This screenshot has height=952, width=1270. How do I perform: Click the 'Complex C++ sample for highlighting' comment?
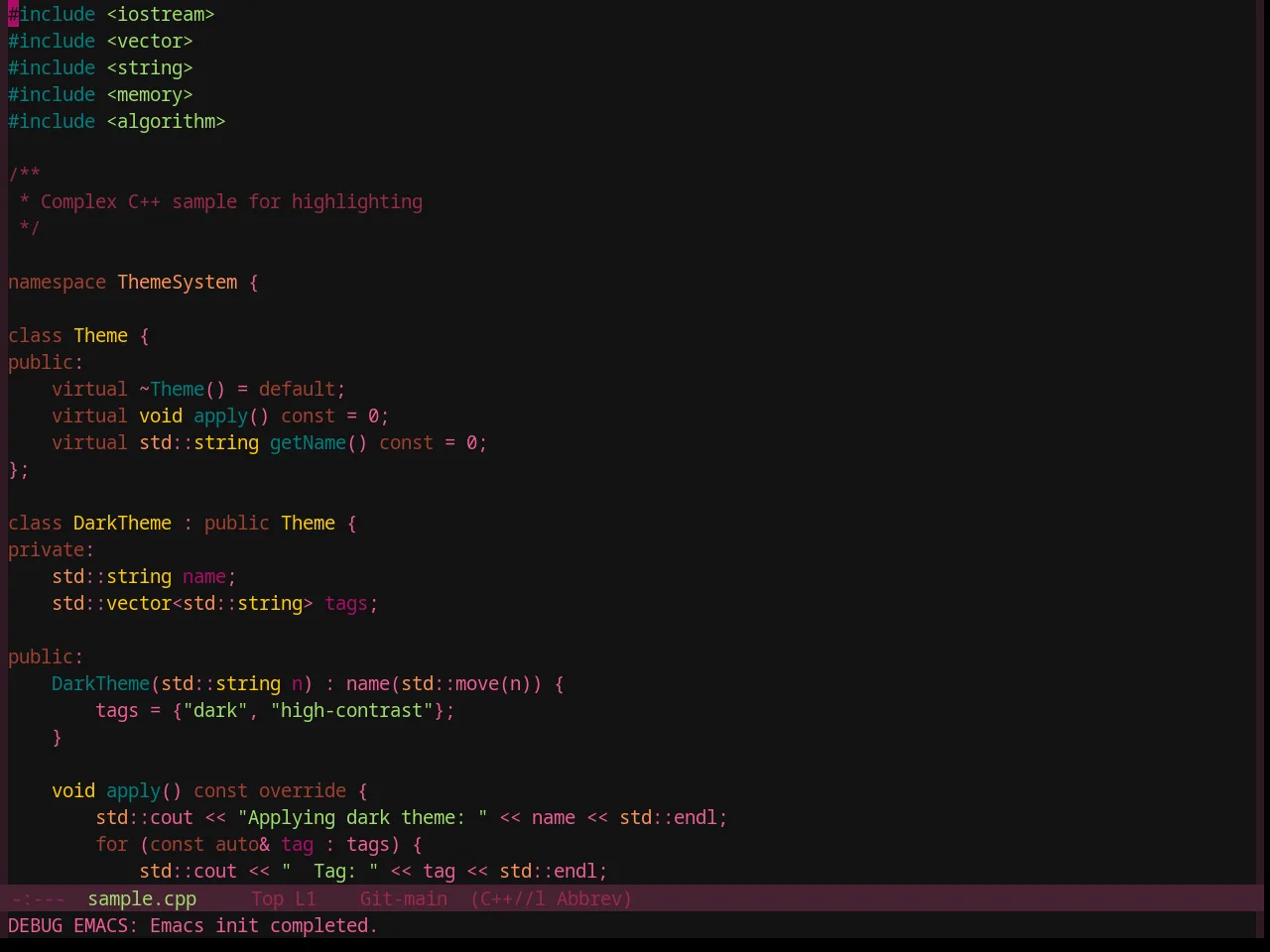coord(231,202)
